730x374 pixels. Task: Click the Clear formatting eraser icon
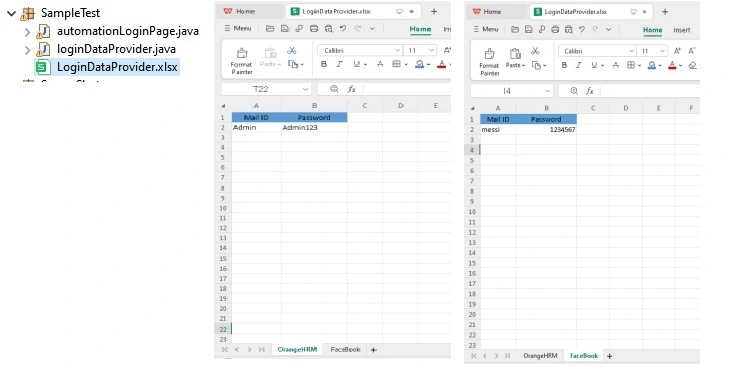click(693, 65)
